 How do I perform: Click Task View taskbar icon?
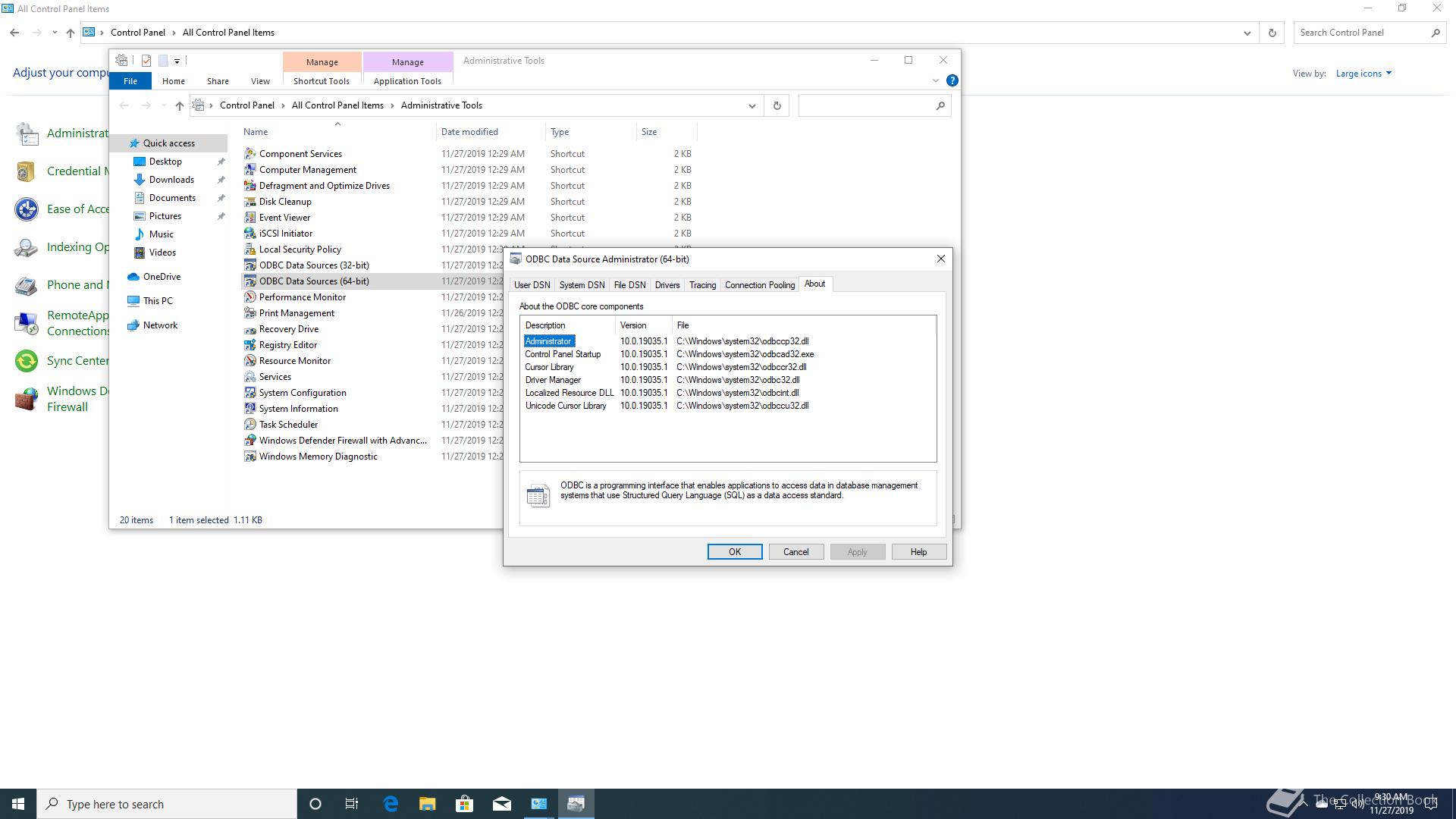click(352, 804)
